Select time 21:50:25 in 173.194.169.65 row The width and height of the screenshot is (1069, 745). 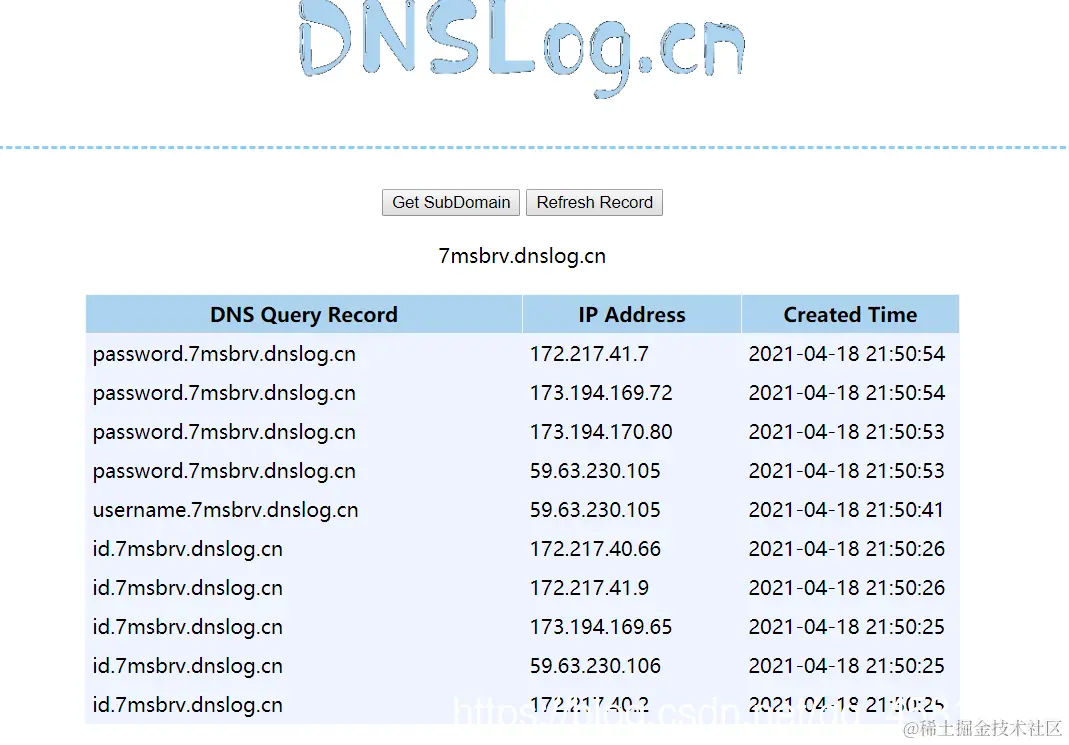click(x=847, y=626)
